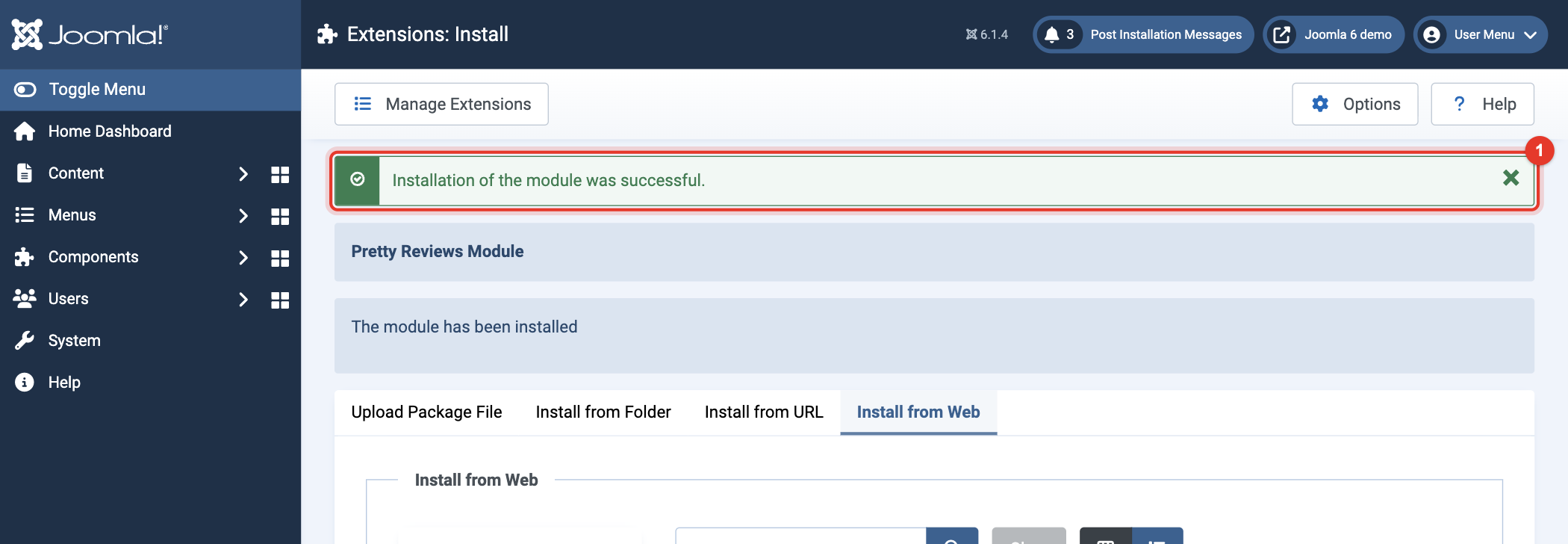
Task: Switch to Install from URL tab
Action: click(764, 412)
